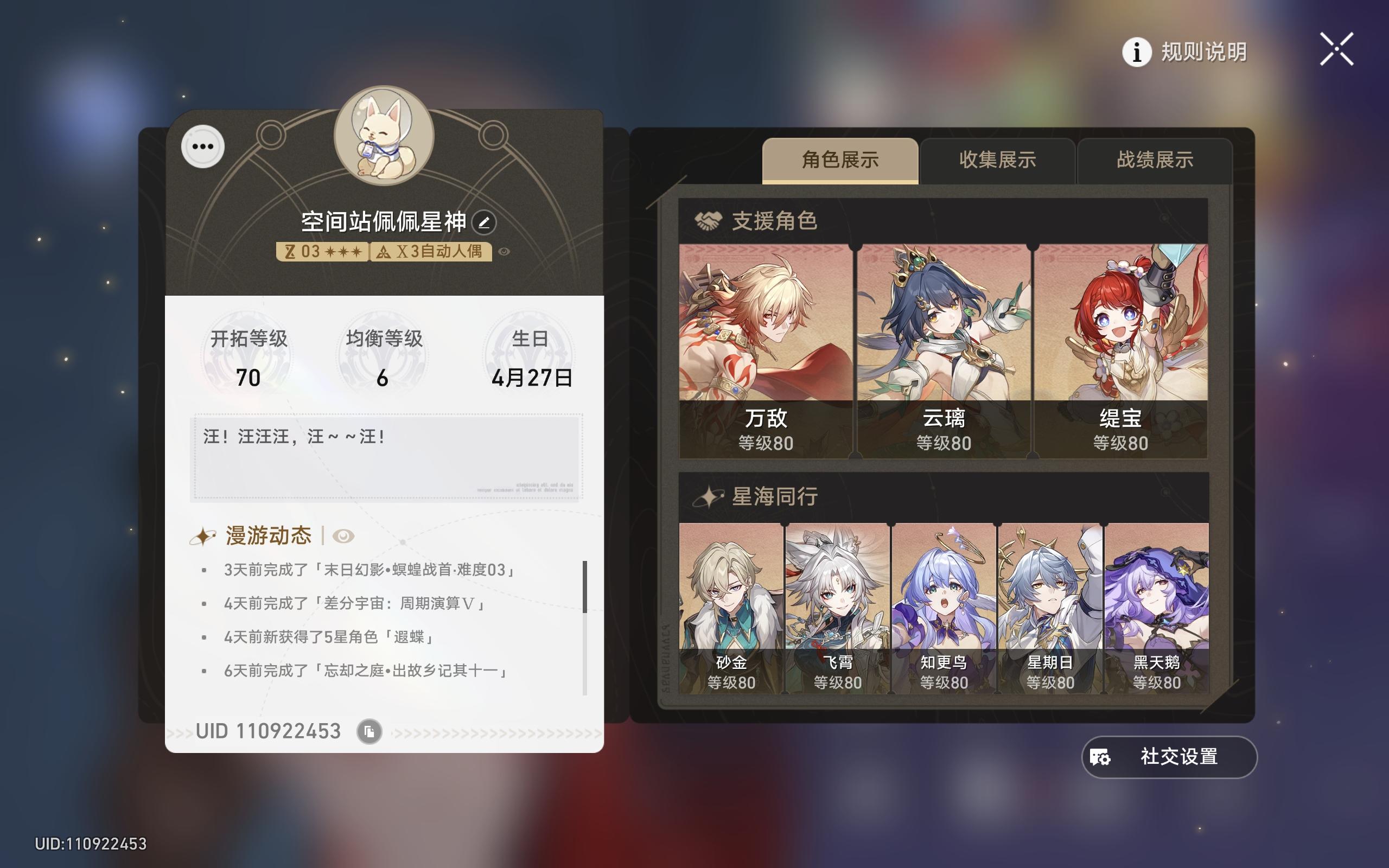Select the 万敌 support character card

pos(766,352)
